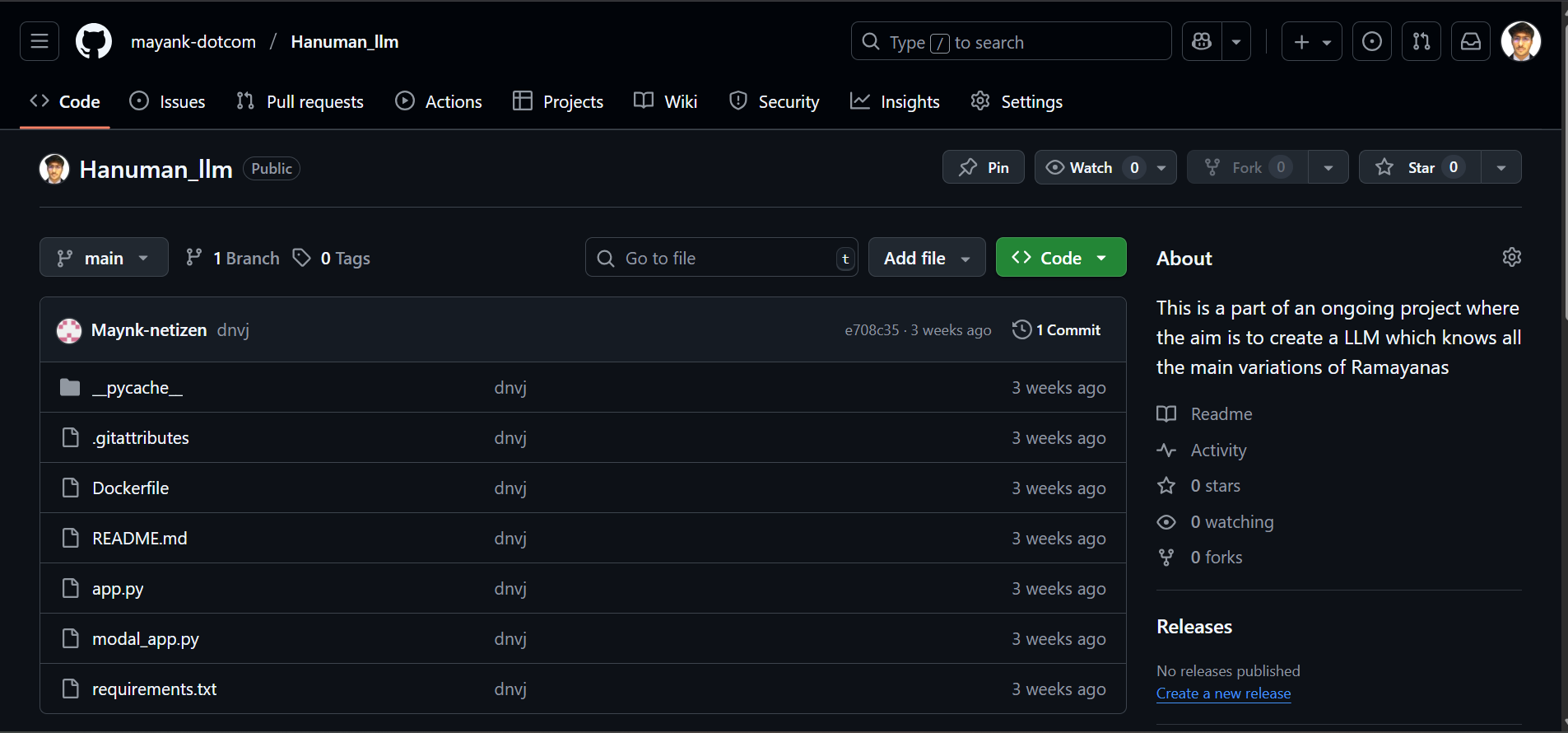Open the Copilot chat icon

1202,41
